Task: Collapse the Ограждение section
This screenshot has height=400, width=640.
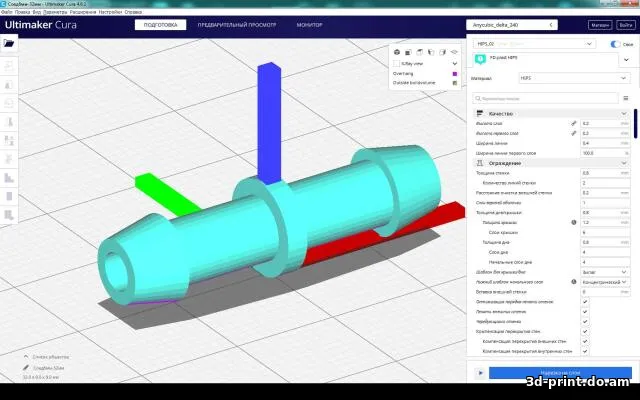Action: coord(624,163)
